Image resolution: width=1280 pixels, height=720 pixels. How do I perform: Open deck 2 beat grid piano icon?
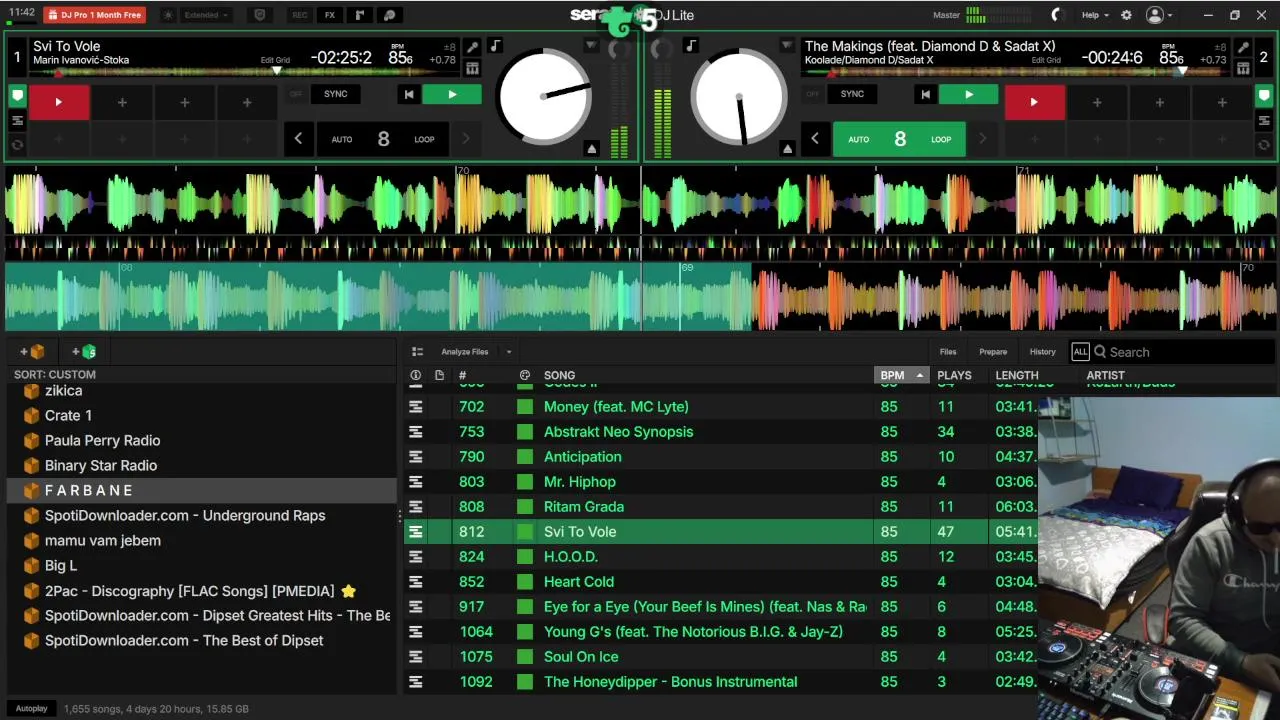[1242, 68]
